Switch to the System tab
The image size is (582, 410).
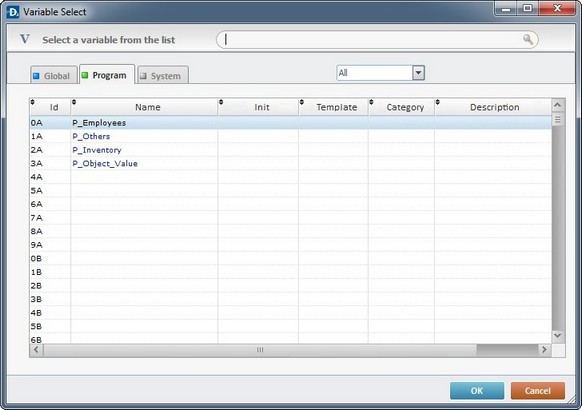(x=163, y=75)
